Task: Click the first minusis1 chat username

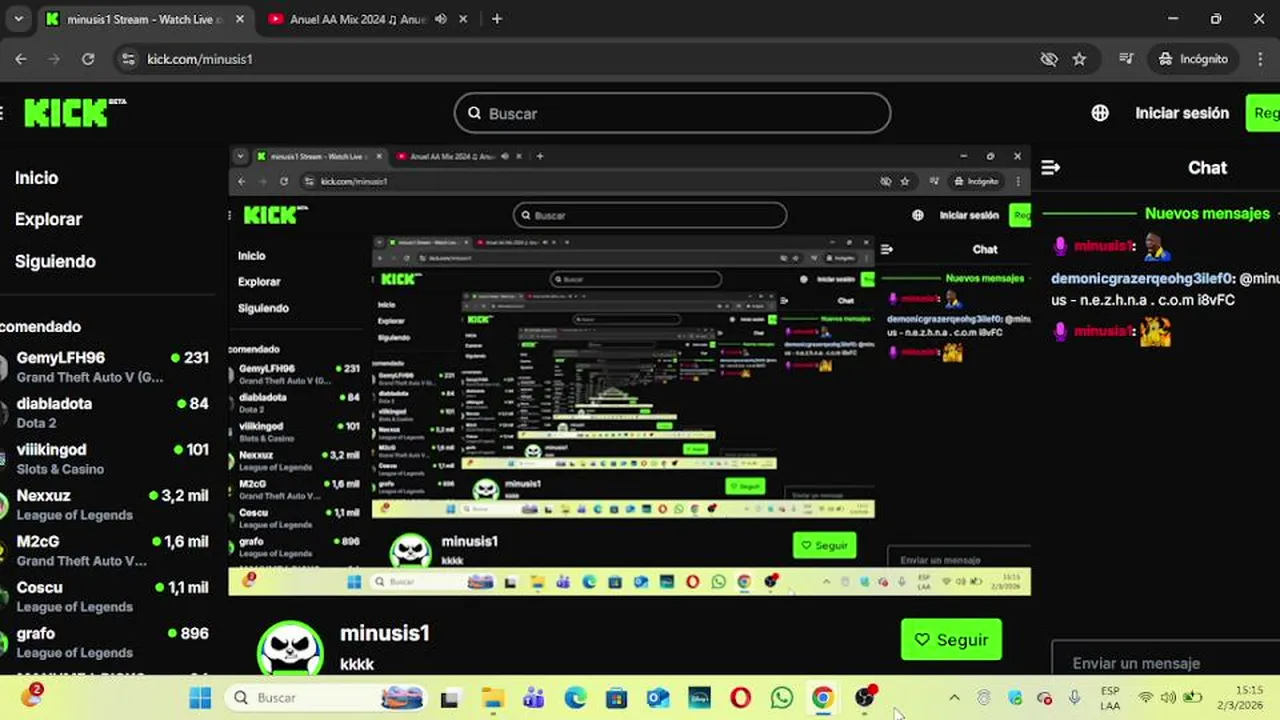Action: (x=1103, y=246)
